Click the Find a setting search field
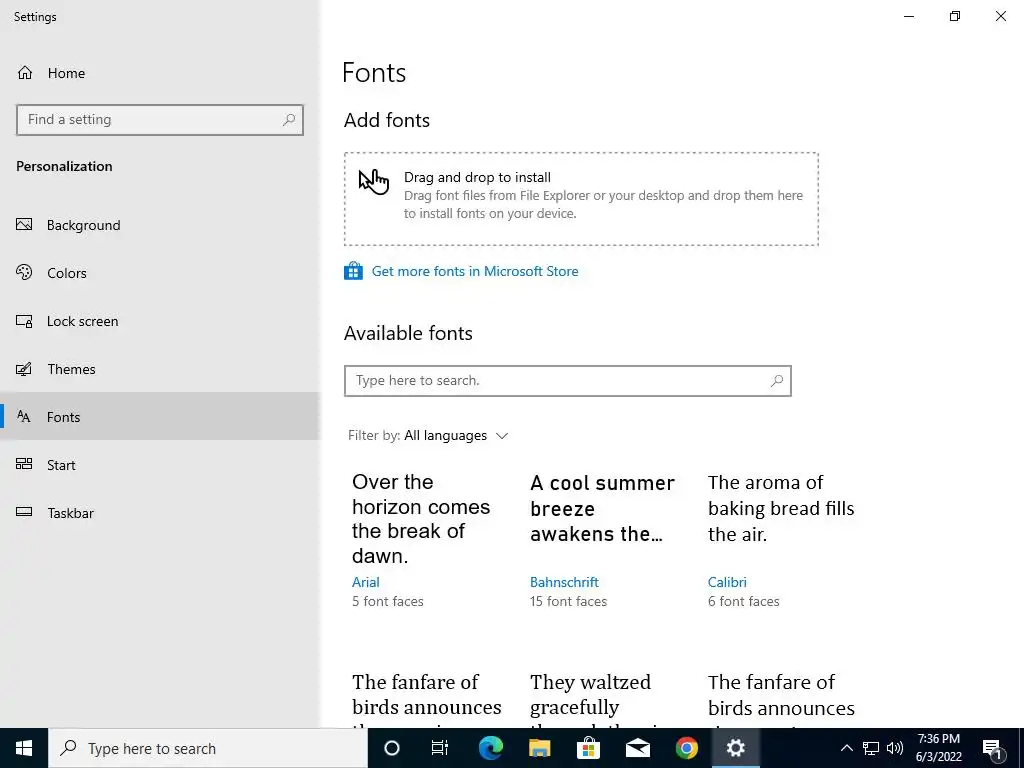Screen dimensions: 1024x768 tap(150, 120)
